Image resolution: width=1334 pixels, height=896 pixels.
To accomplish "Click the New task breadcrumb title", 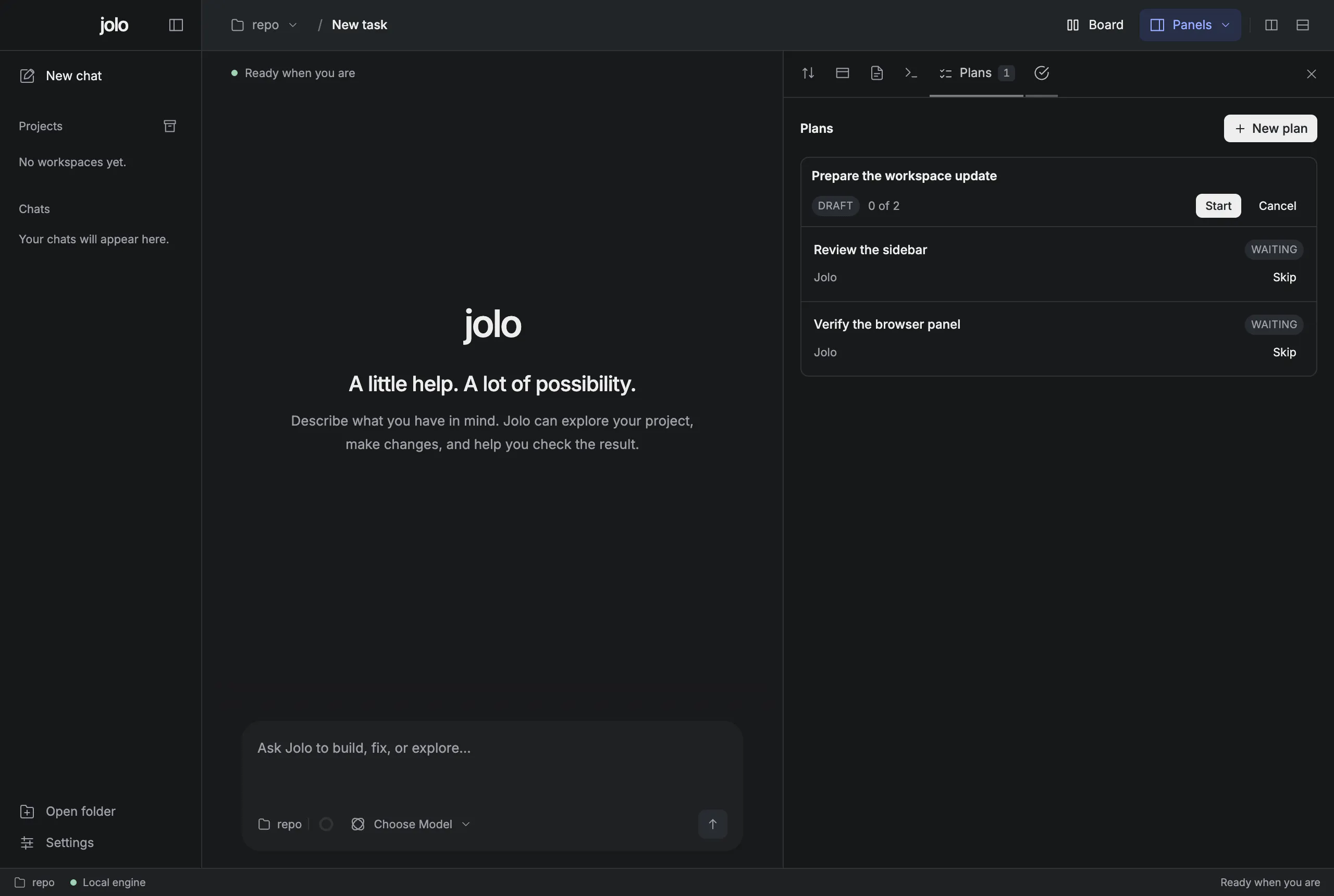I will tap(360, 25).
